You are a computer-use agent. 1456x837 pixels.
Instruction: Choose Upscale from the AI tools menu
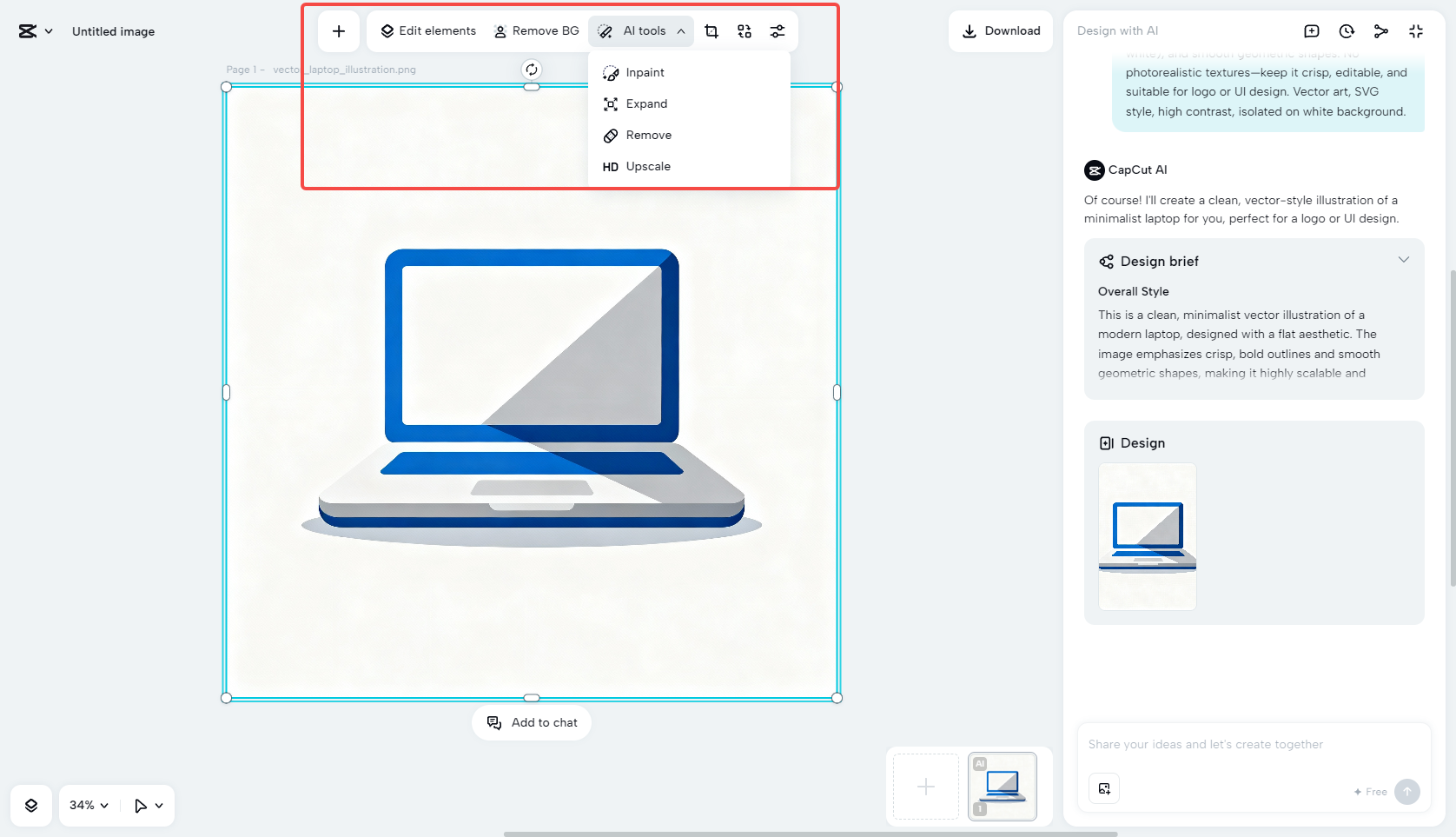pos(647,166)
